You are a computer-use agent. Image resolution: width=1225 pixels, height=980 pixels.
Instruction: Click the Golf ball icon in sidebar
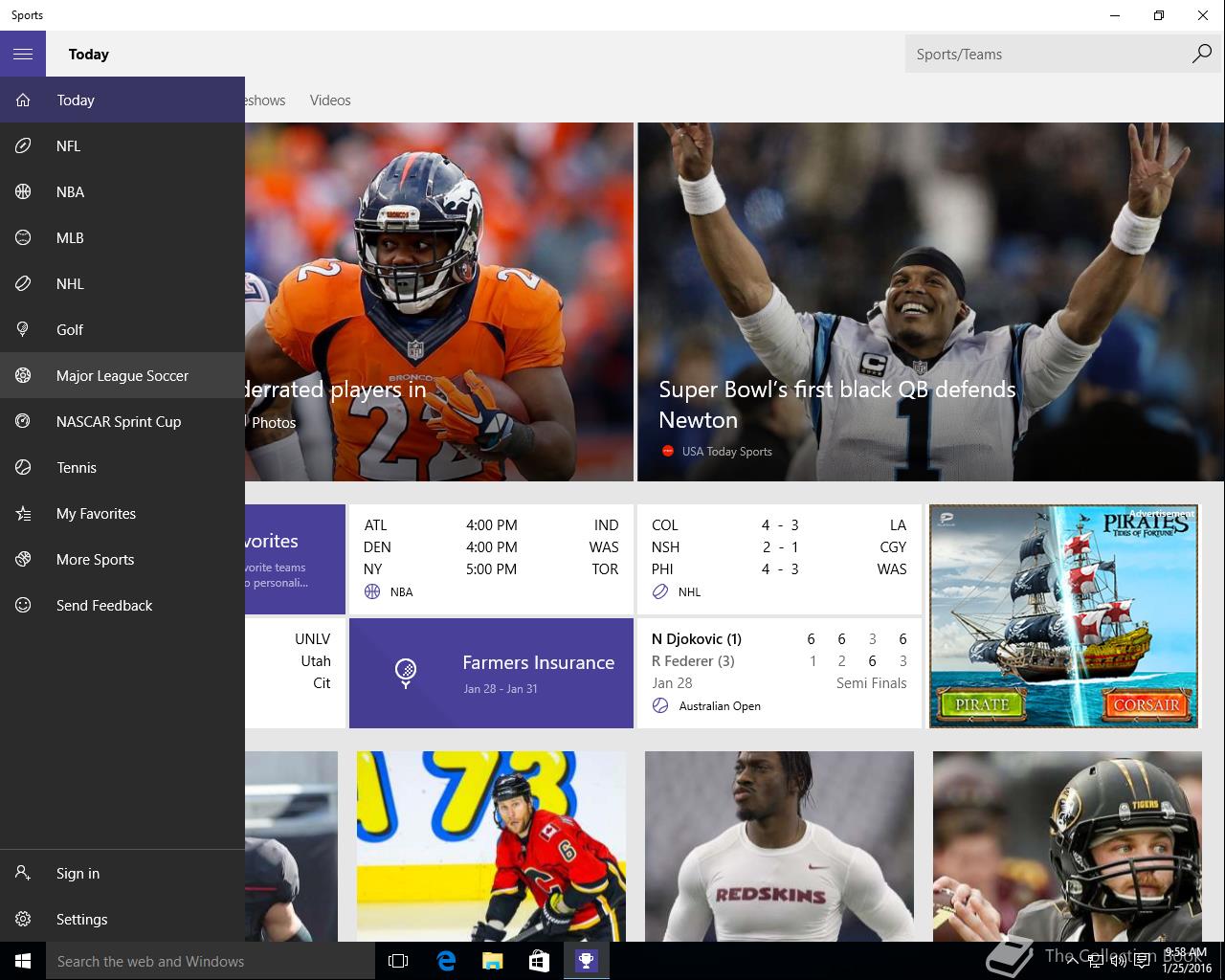click(x=23, y=329)
